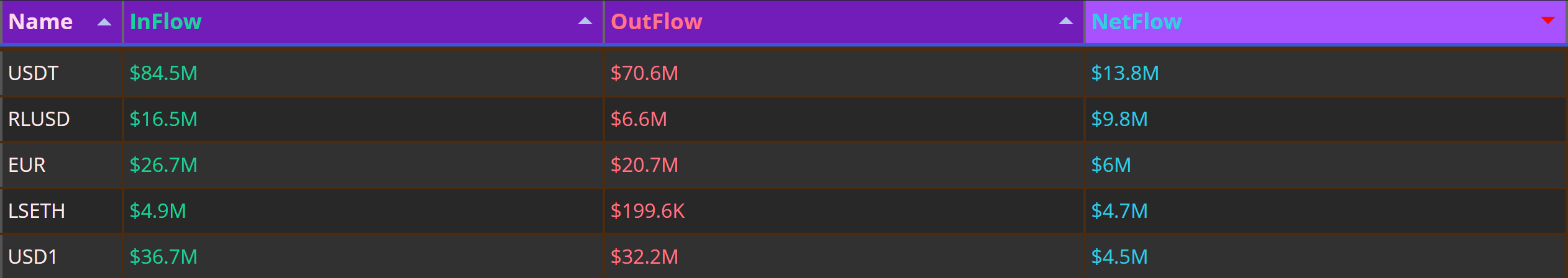The height and width of the screenshot is (278, 1568).
Task: Click USD1 InFlow value $36.7M
Action: click(x=163, y=257)
